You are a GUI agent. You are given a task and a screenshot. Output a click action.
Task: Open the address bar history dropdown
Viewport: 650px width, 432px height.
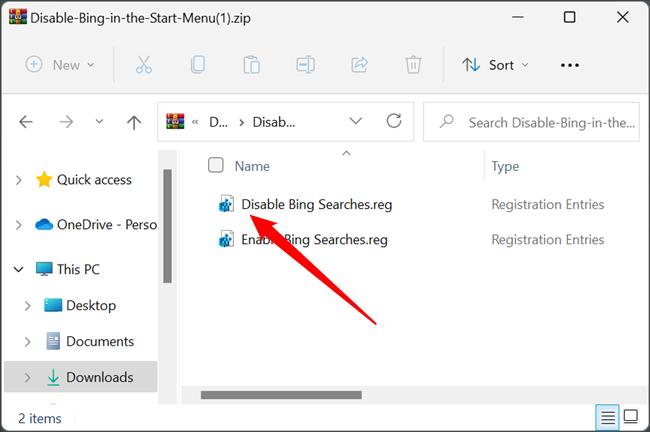point(355,122)
